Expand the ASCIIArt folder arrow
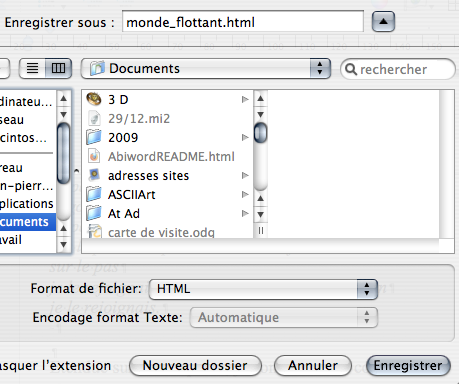The width and height of the screenshot is (459, 384). [245, 194]
